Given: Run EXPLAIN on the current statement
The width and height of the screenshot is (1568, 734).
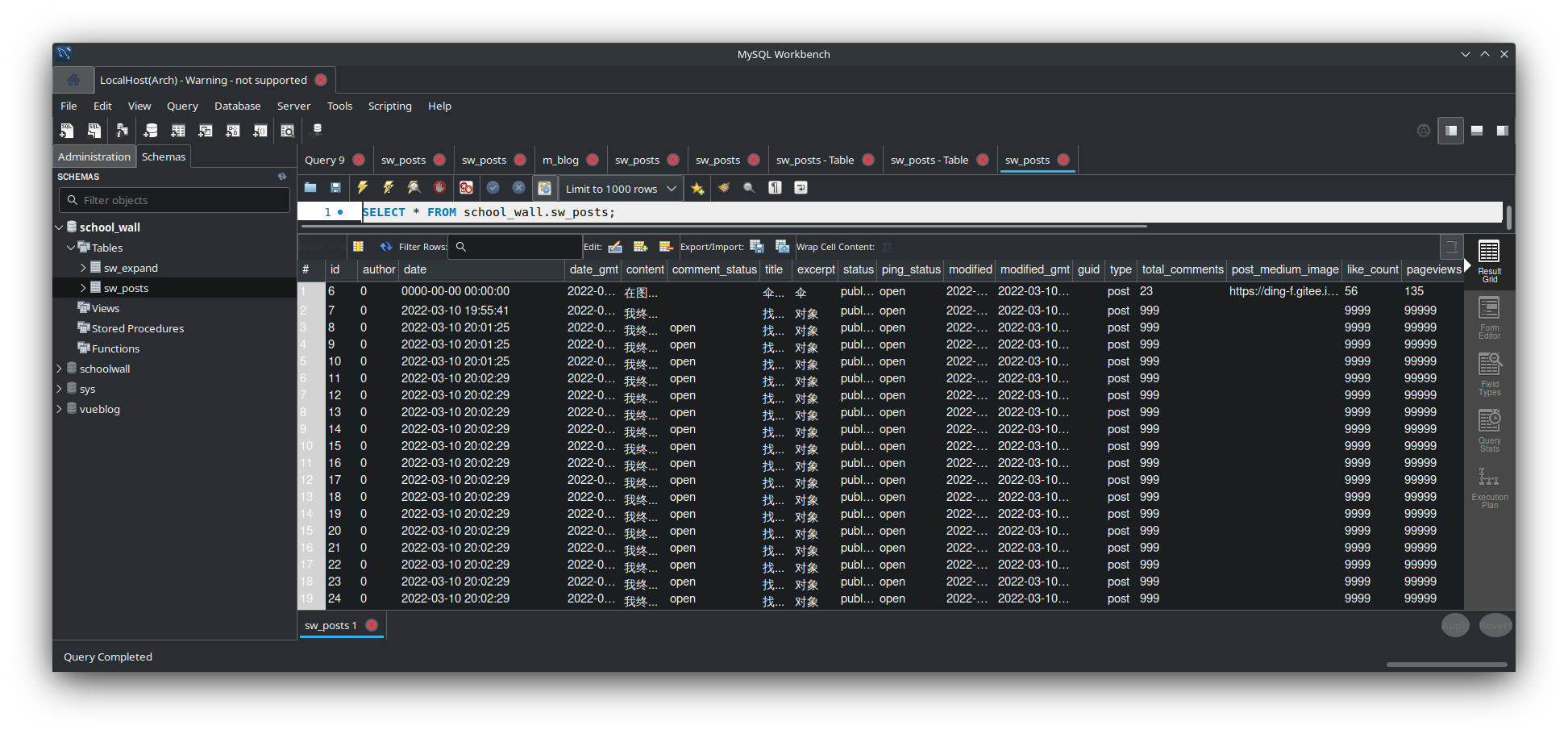Looking at the screenshot, I should (414, 188).
